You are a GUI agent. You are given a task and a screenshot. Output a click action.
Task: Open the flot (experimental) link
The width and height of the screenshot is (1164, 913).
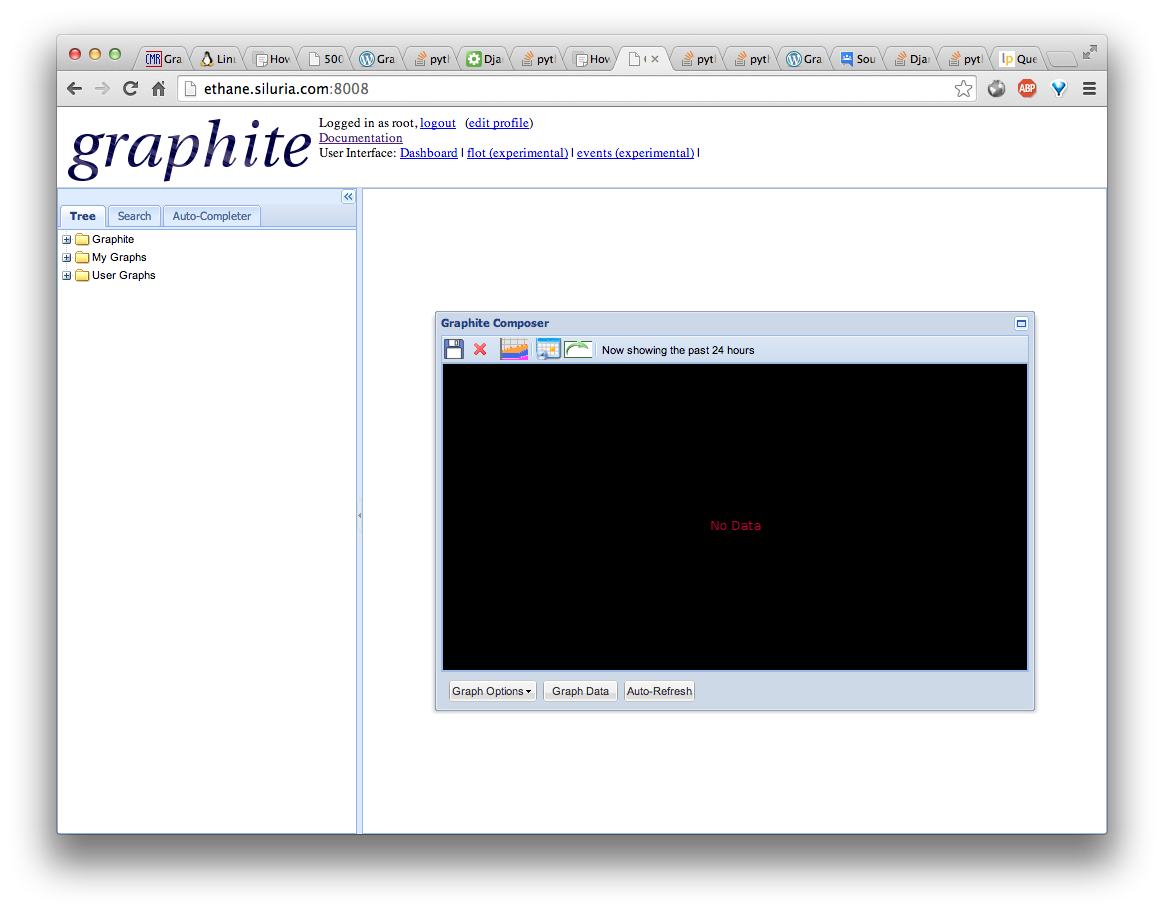click(x=517, y=153)
